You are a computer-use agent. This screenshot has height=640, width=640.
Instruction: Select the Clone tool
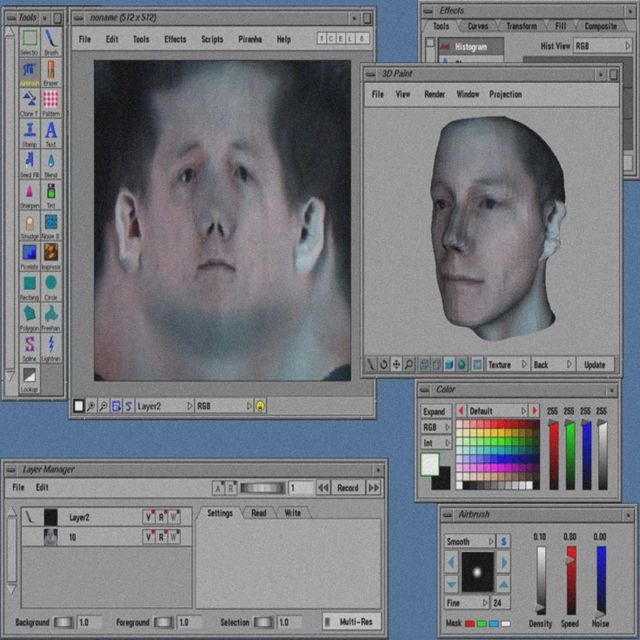[29, 103]
